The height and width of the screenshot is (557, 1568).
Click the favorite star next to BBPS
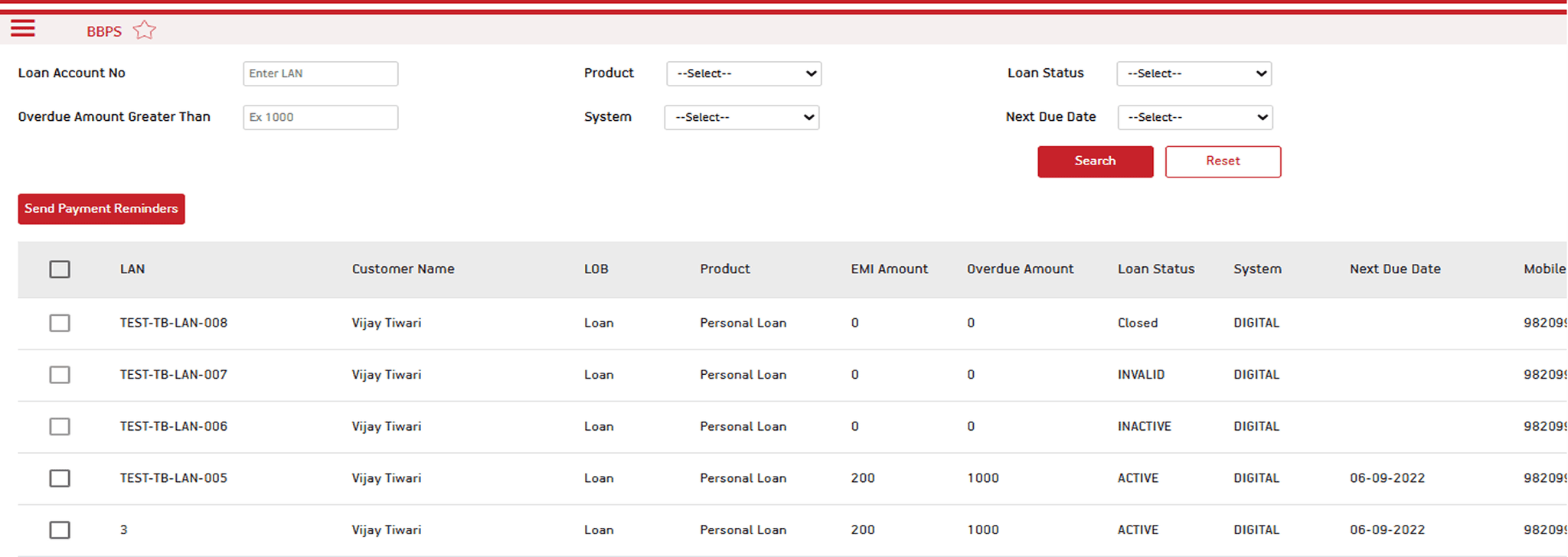(x=144, y=31)
